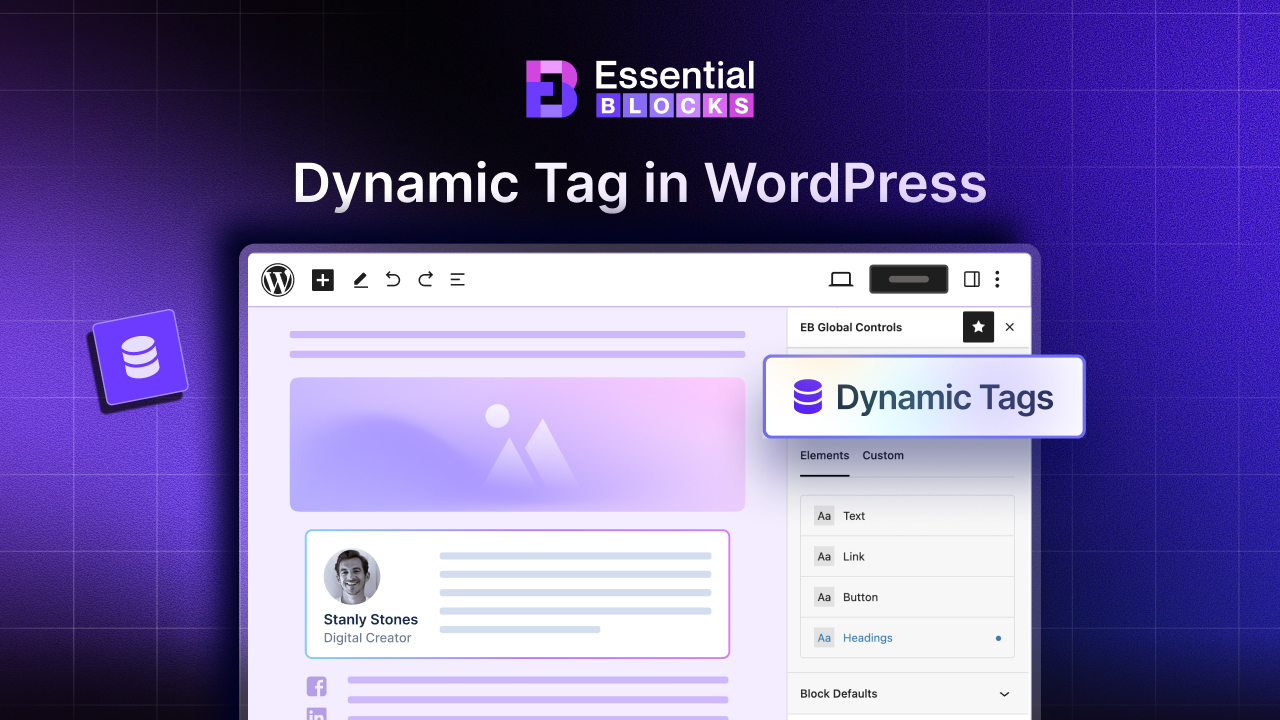Switch the laptop preview device icon
This screenshot has height=720, width=1280.
click(841, 280)
